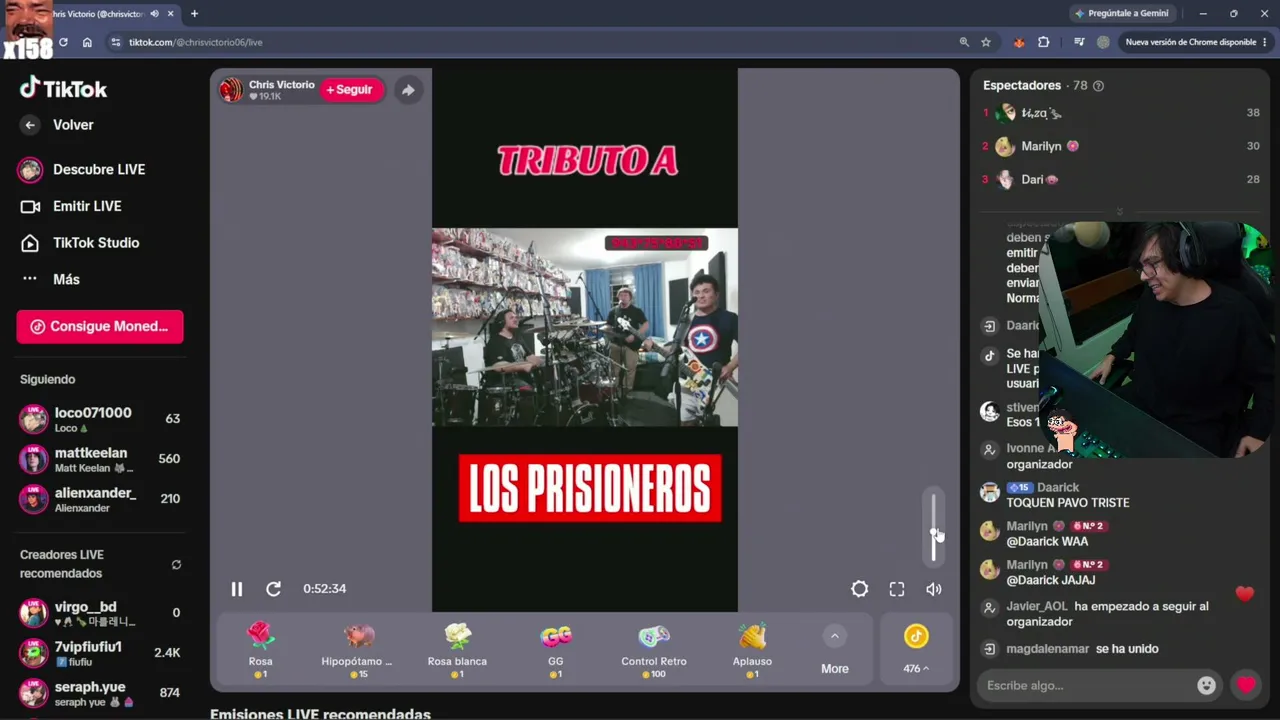Send the Rosa gift
The width and height of the screenshot is (1280, 720).
pos(260,650)
